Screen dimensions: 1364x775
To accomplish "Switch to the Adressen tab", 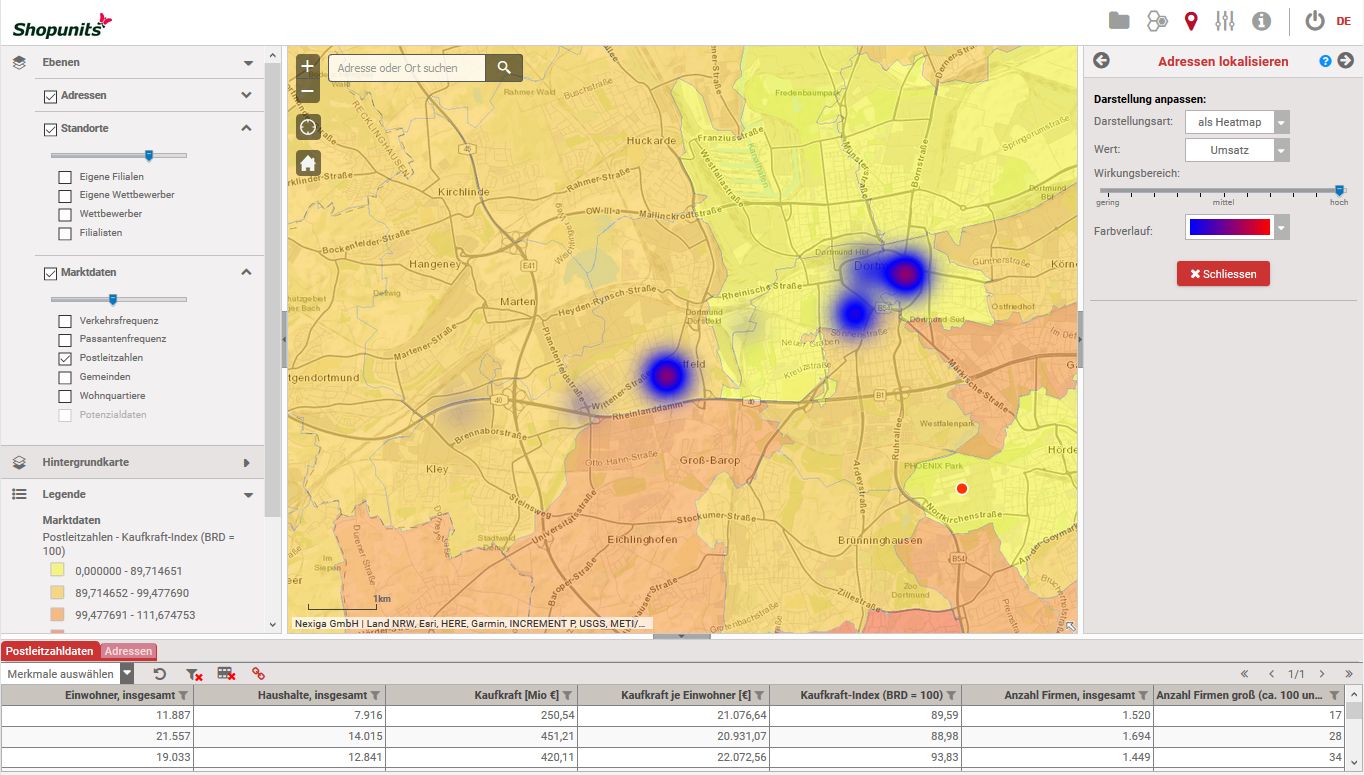I will [129, 651].
